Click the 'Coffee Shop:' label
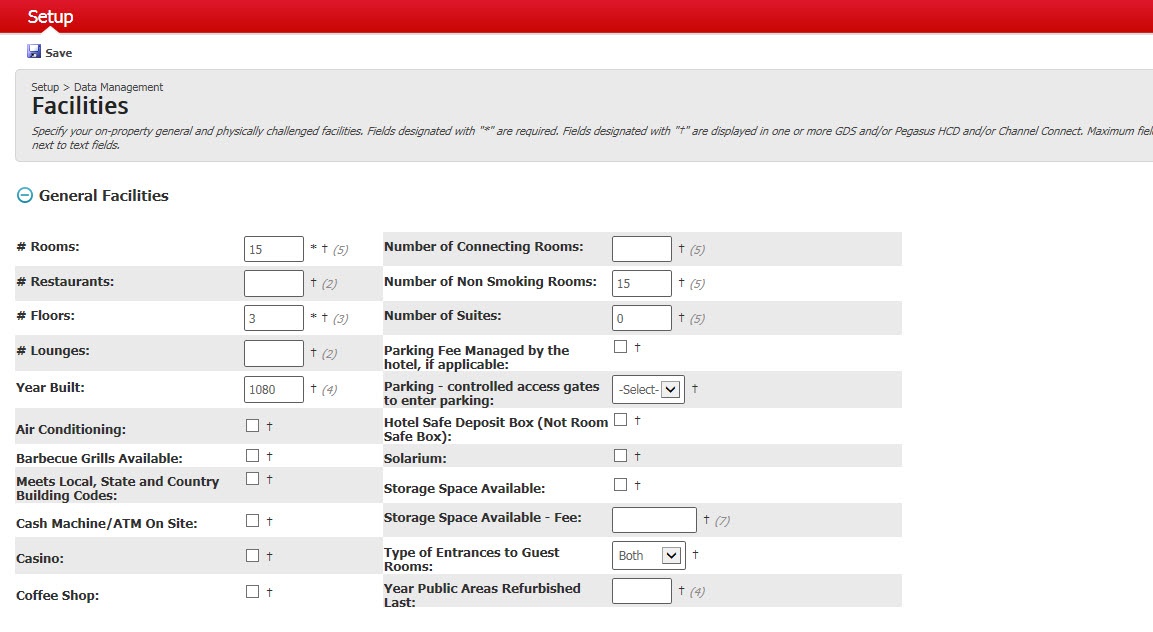The width and height of the screenshot is (1153, 632). (x=57, y=595)
